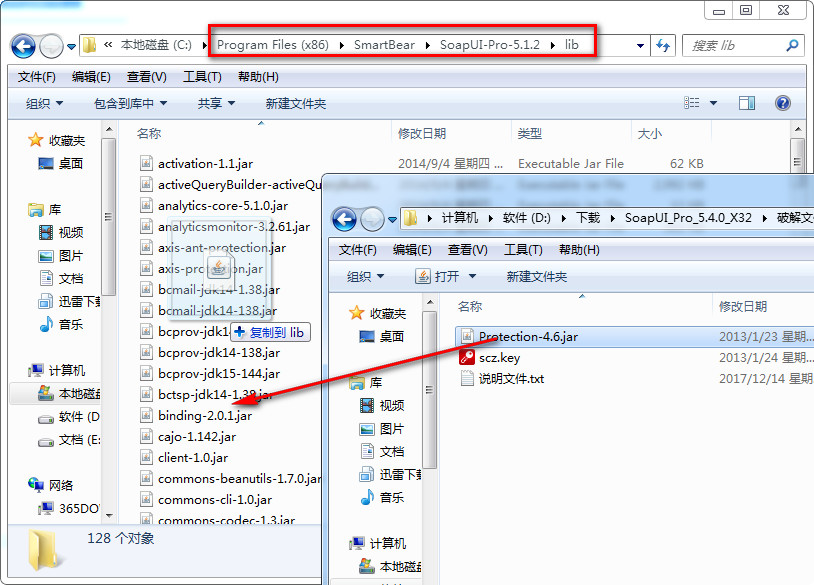814x585 pixels.
Task: Open 查看(V) menu in the lib window
Action: [x=147, y=77]
